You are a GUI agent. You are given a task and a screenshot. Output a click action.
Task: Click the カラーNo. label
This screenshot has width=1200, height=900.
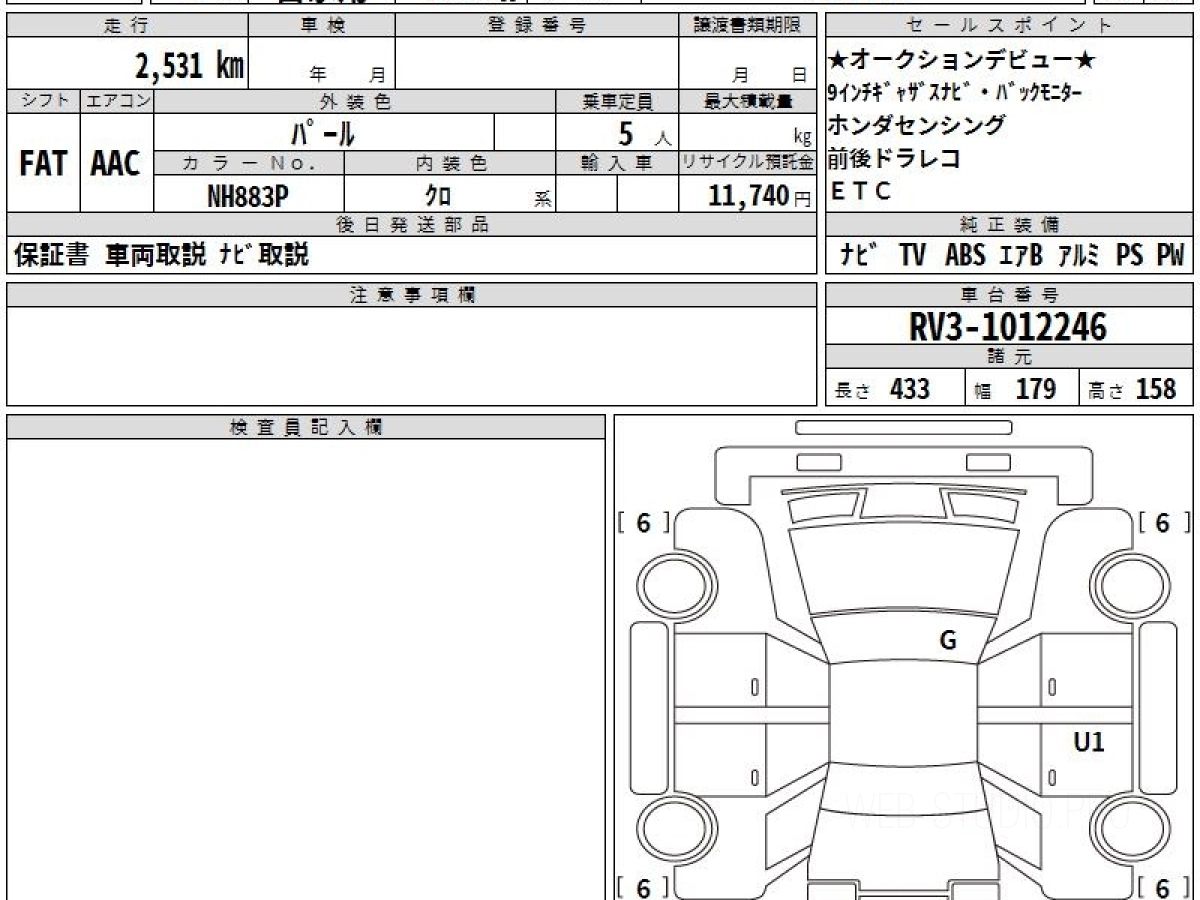(250, 163)
